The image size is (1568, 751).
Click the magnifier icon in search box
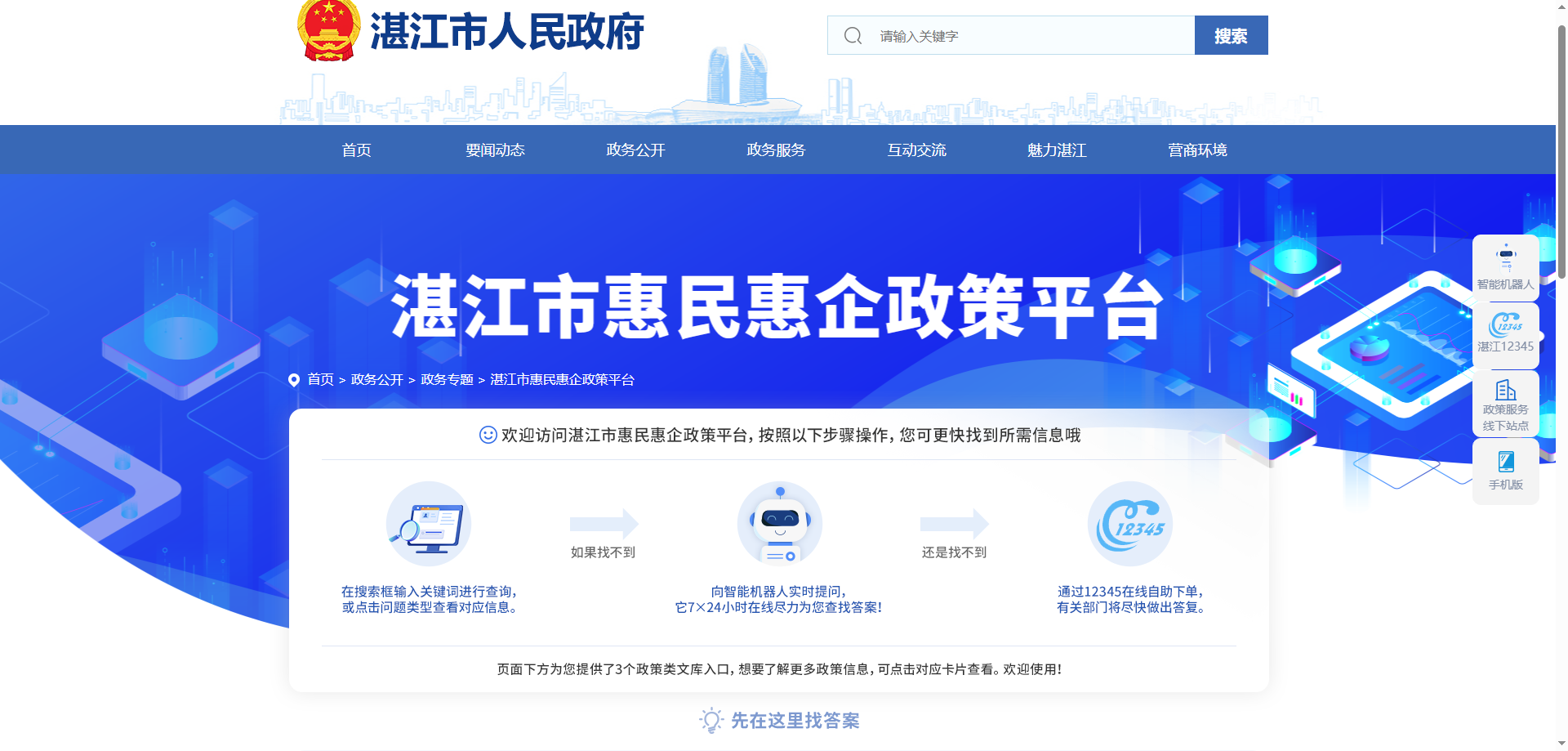[x=853, y=36]
